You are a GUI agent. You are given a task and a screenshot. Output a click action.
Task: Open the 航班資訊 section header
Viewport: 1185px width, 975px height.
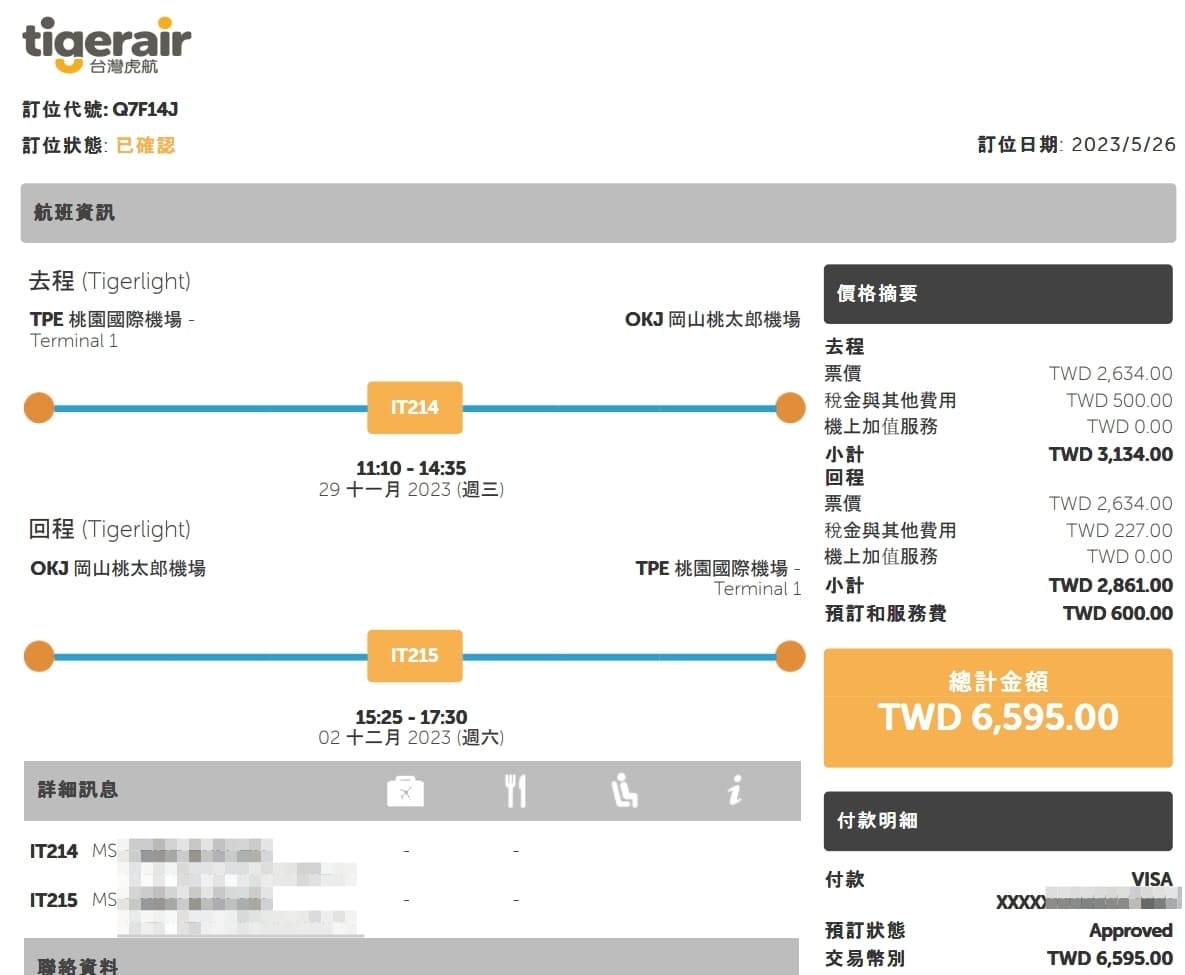tap(598, 213)
